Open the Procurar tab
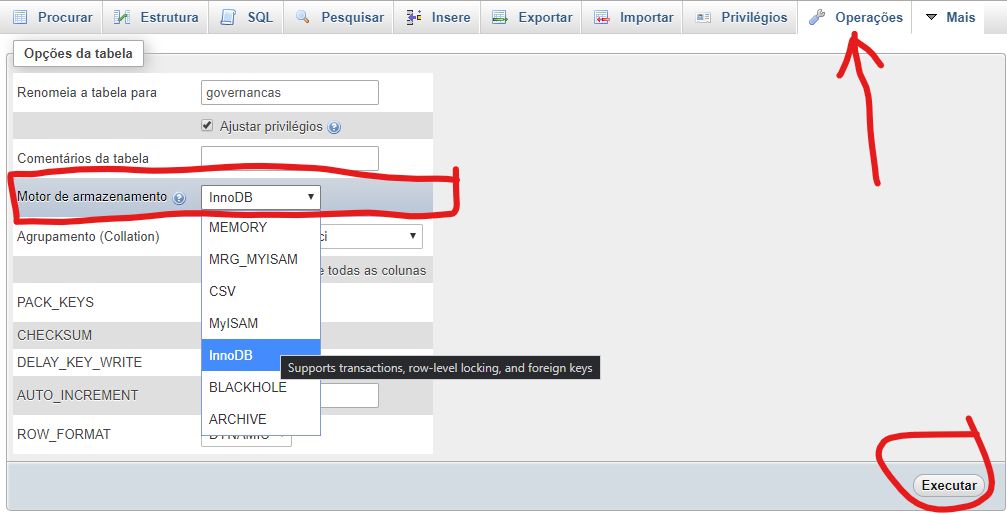 53,17
